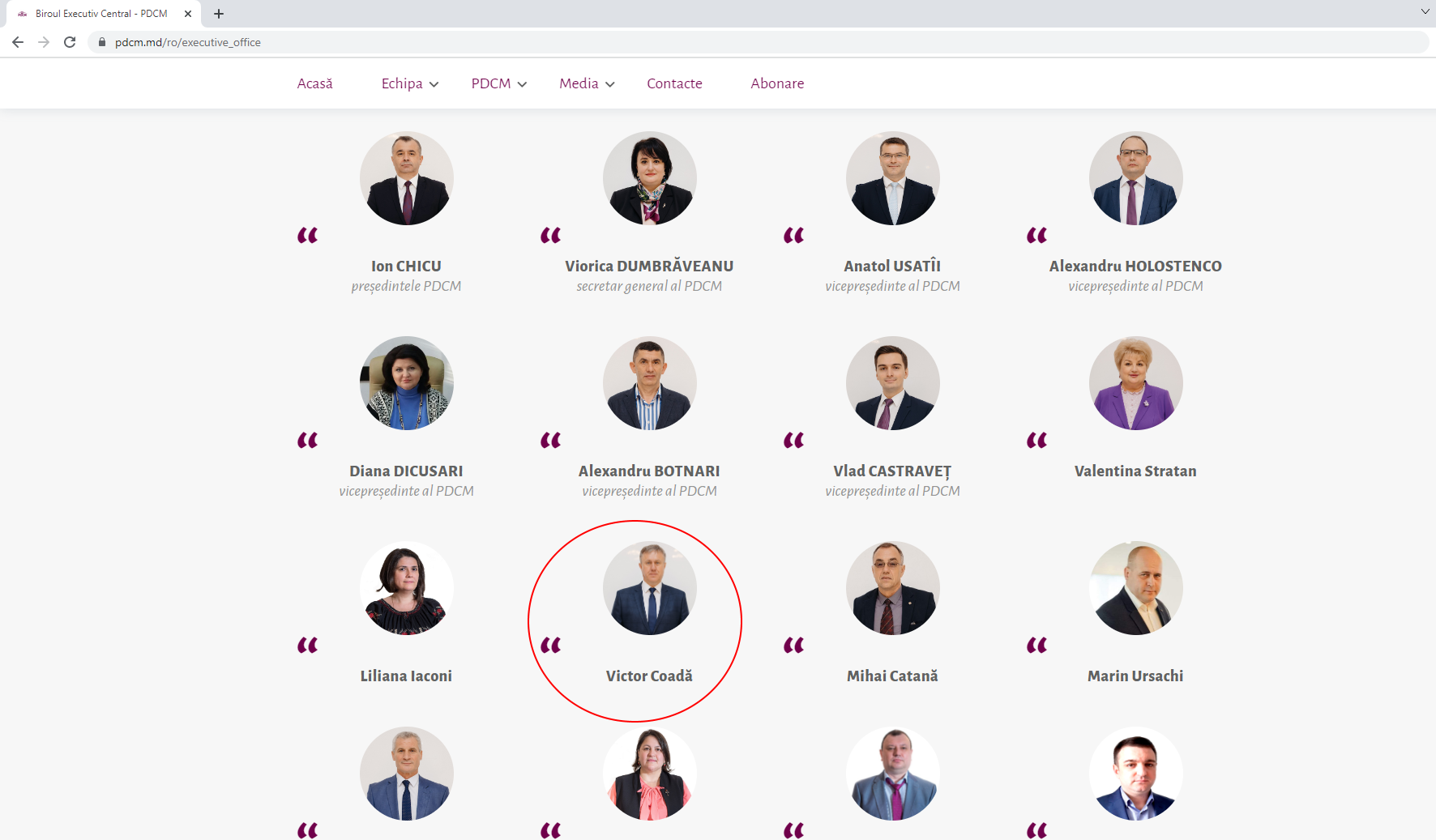Click quote mark beside Ion CHICU
1436x840 pixels.
(x=308, y=236)
